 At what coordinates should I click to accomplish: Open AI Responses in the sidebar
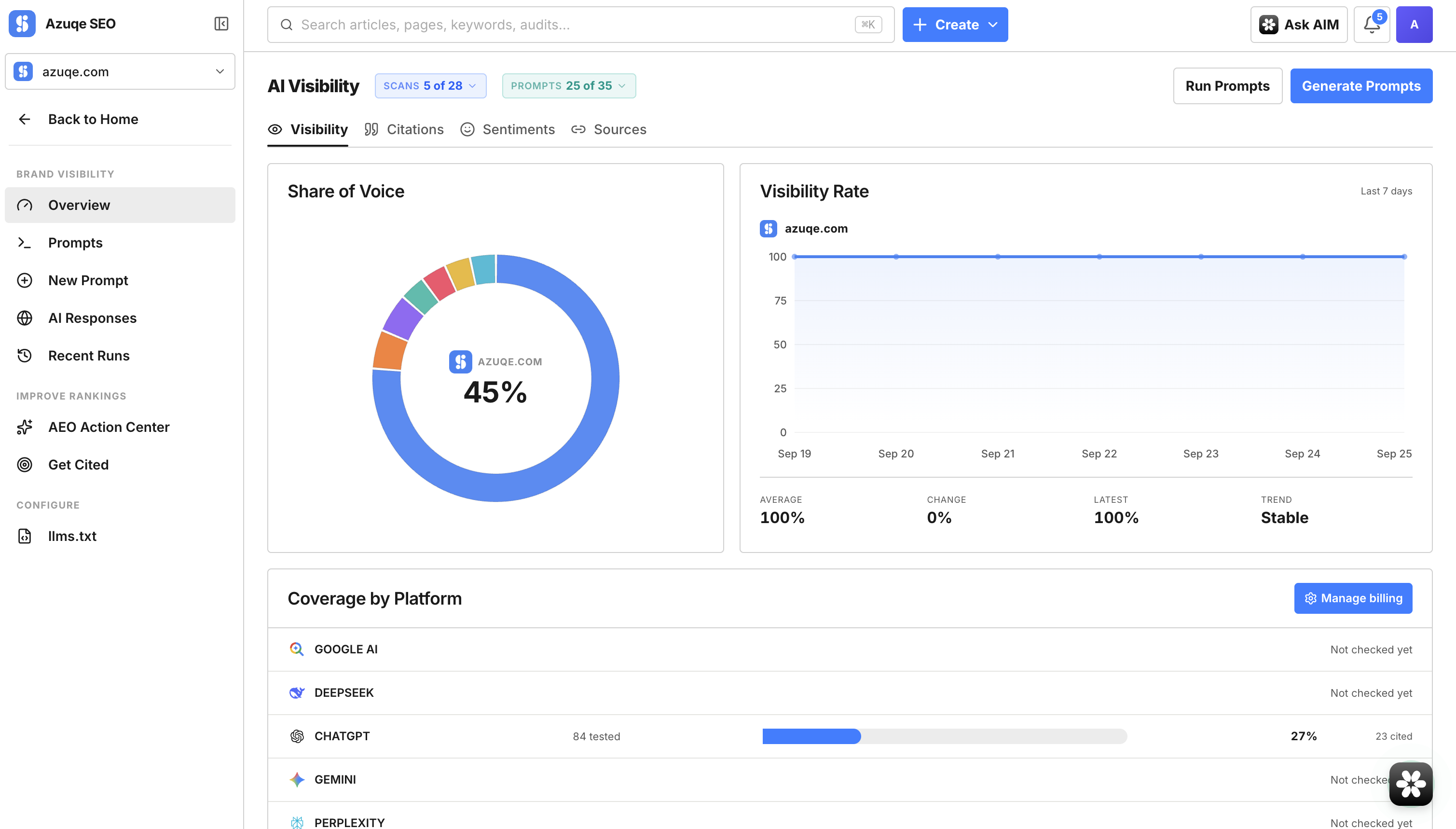(x=120, y=318)
